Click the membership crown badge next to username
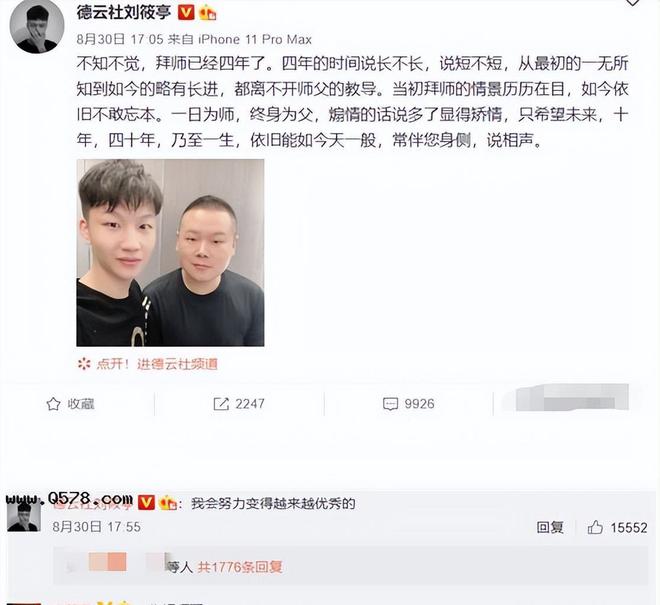The height and width of the screenshot is (605, 660). coord(208,13)
